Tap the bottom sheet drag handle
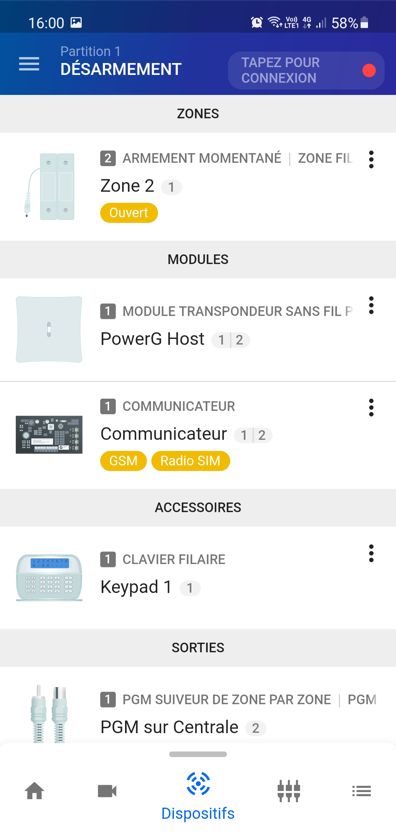This screenshot has height=835, width=396. (198, 754)
